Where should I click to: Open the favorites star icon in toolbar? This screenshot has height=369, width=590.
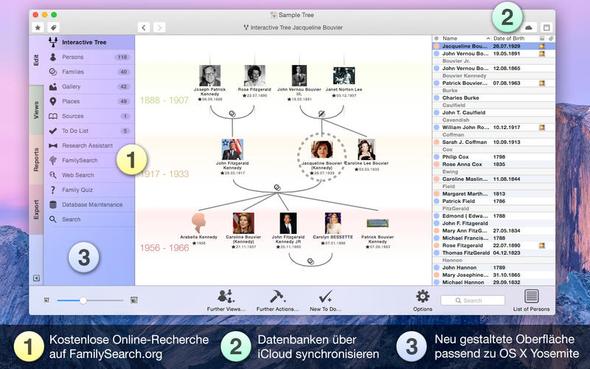[x=38, y=27]
